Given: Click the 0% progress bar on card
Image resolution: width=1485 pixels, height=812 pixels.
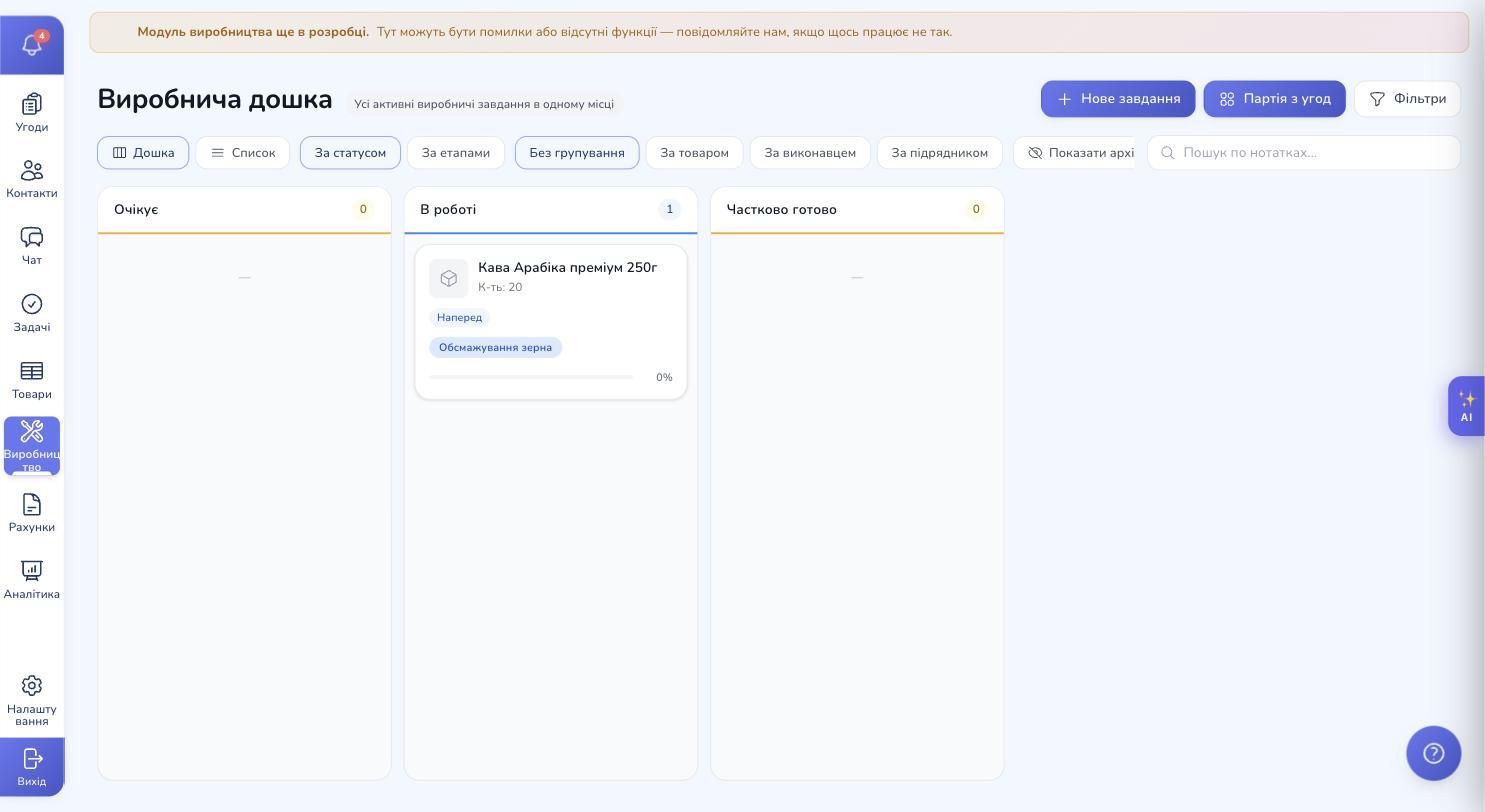Looking at the screenshot, I should pyautogui.click(x=531, y=378).
